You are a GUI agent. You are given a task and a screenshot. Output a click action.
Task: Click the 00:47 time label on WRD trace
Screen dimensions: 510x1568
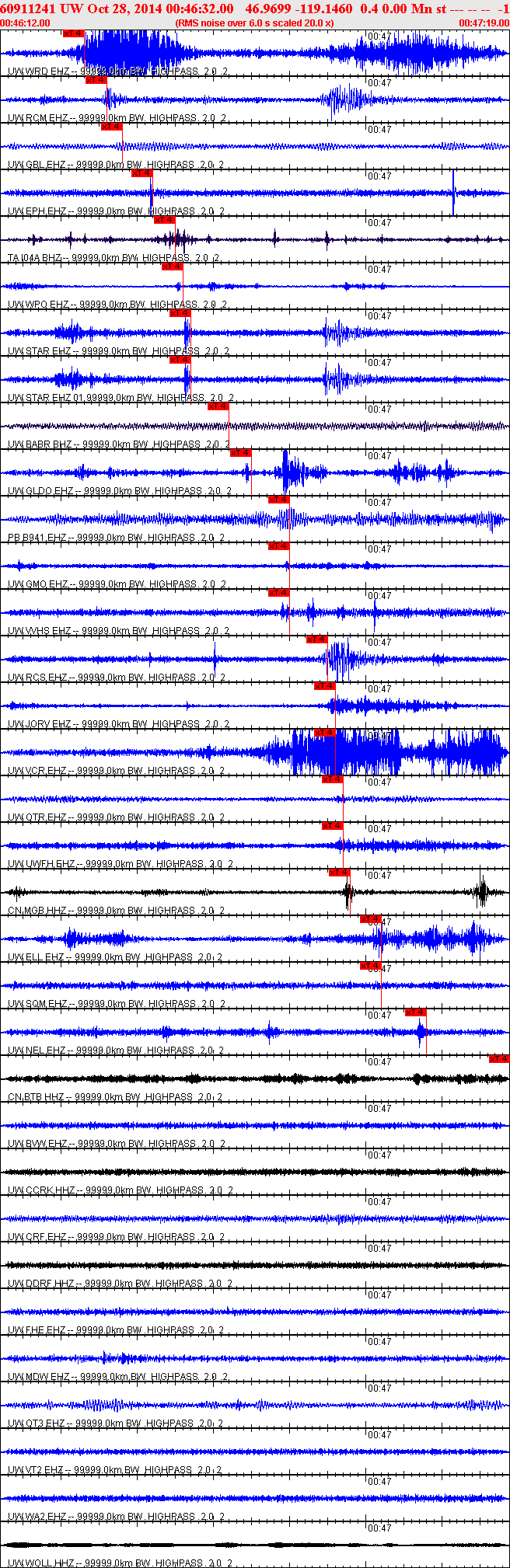(379, 37)
